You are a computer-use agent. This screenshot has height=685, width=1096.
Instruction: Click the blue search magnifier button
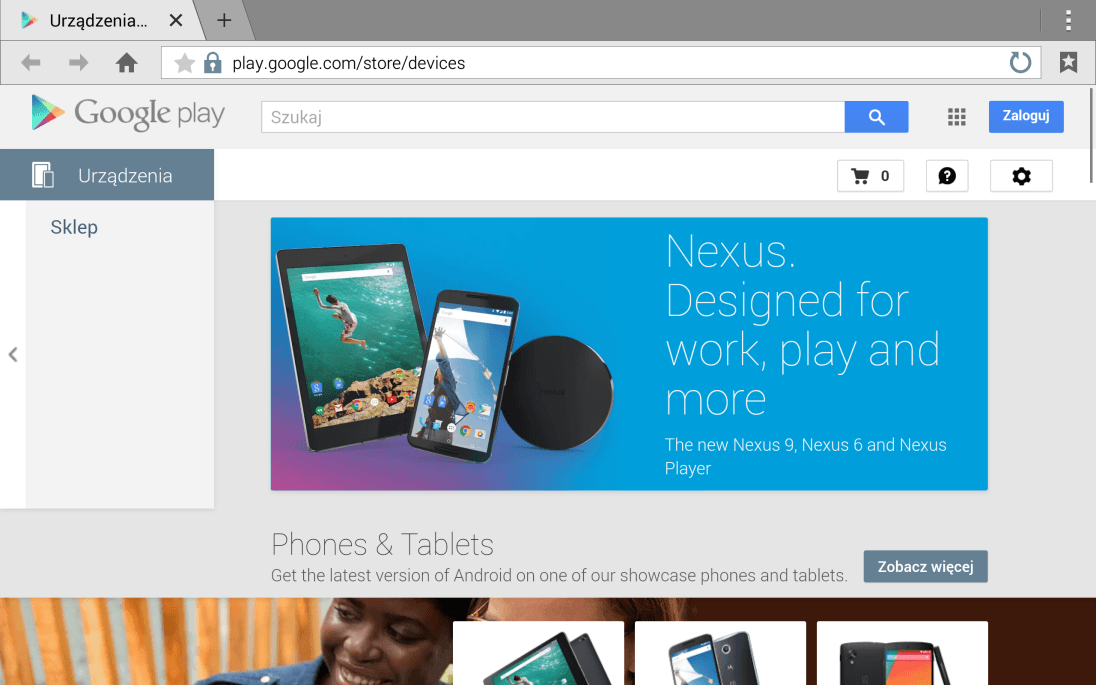[x=877, y=117]
